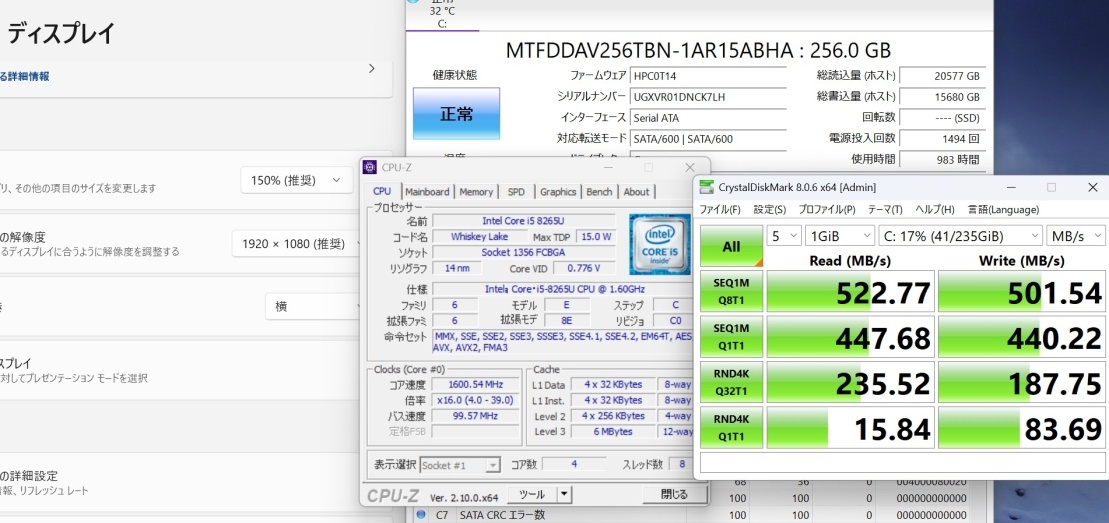
Task: Click the CPU-Z version label Ver. 2.10.0.x64
Action: click(x=464, y=496)
